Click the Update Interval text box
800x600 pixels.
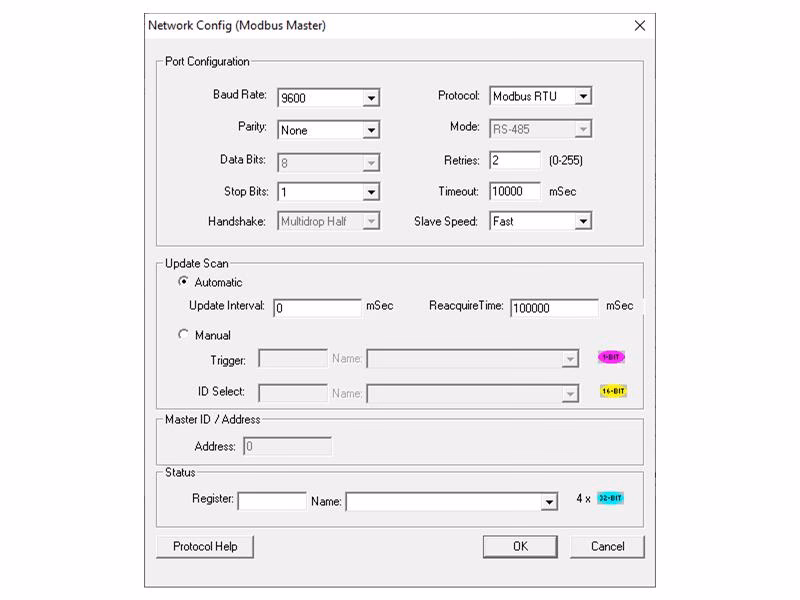tap(317, 308)
